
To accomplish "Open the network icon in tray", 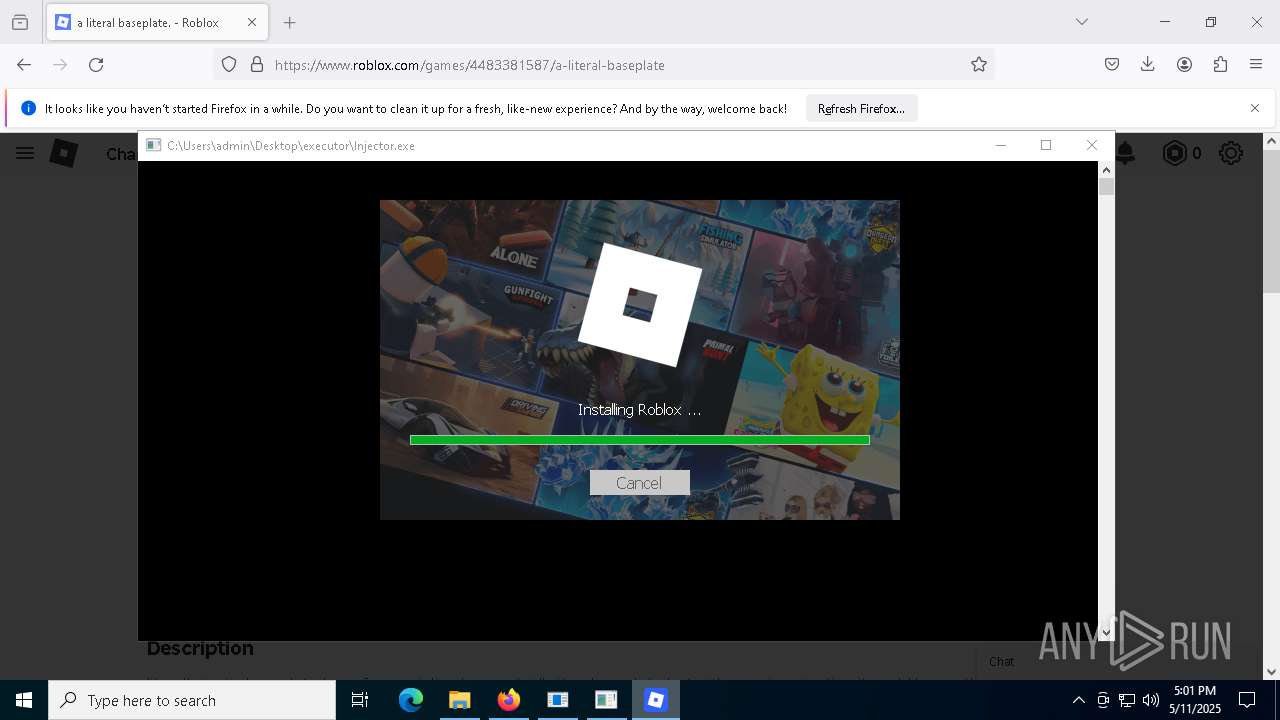I will [1127, 700].
